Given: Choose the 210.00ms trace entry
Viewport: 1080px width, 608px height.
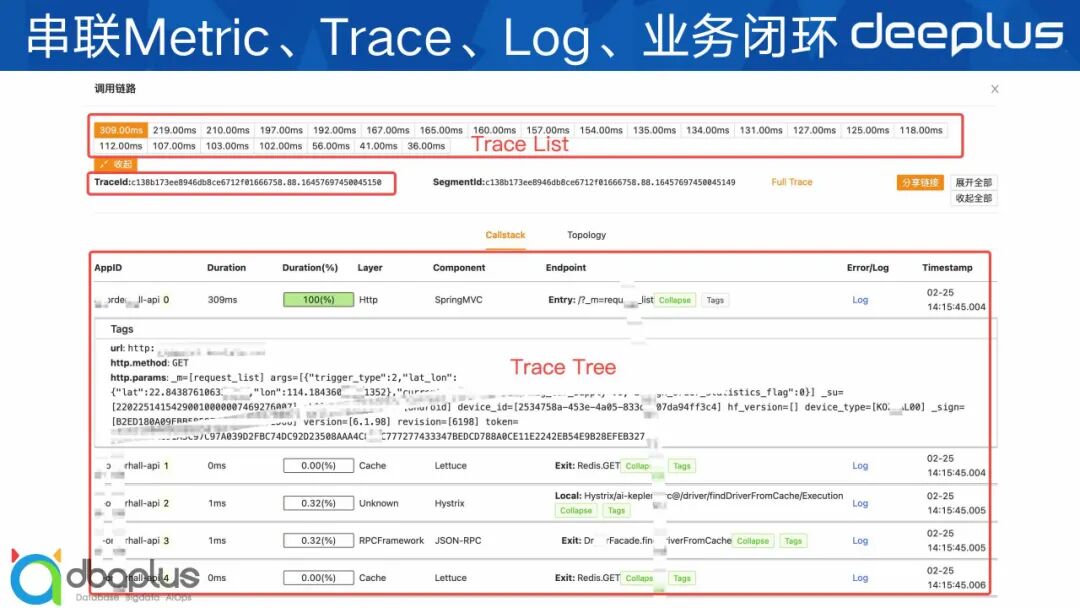Looking at the screenshot, I should [x=227, y=129].
